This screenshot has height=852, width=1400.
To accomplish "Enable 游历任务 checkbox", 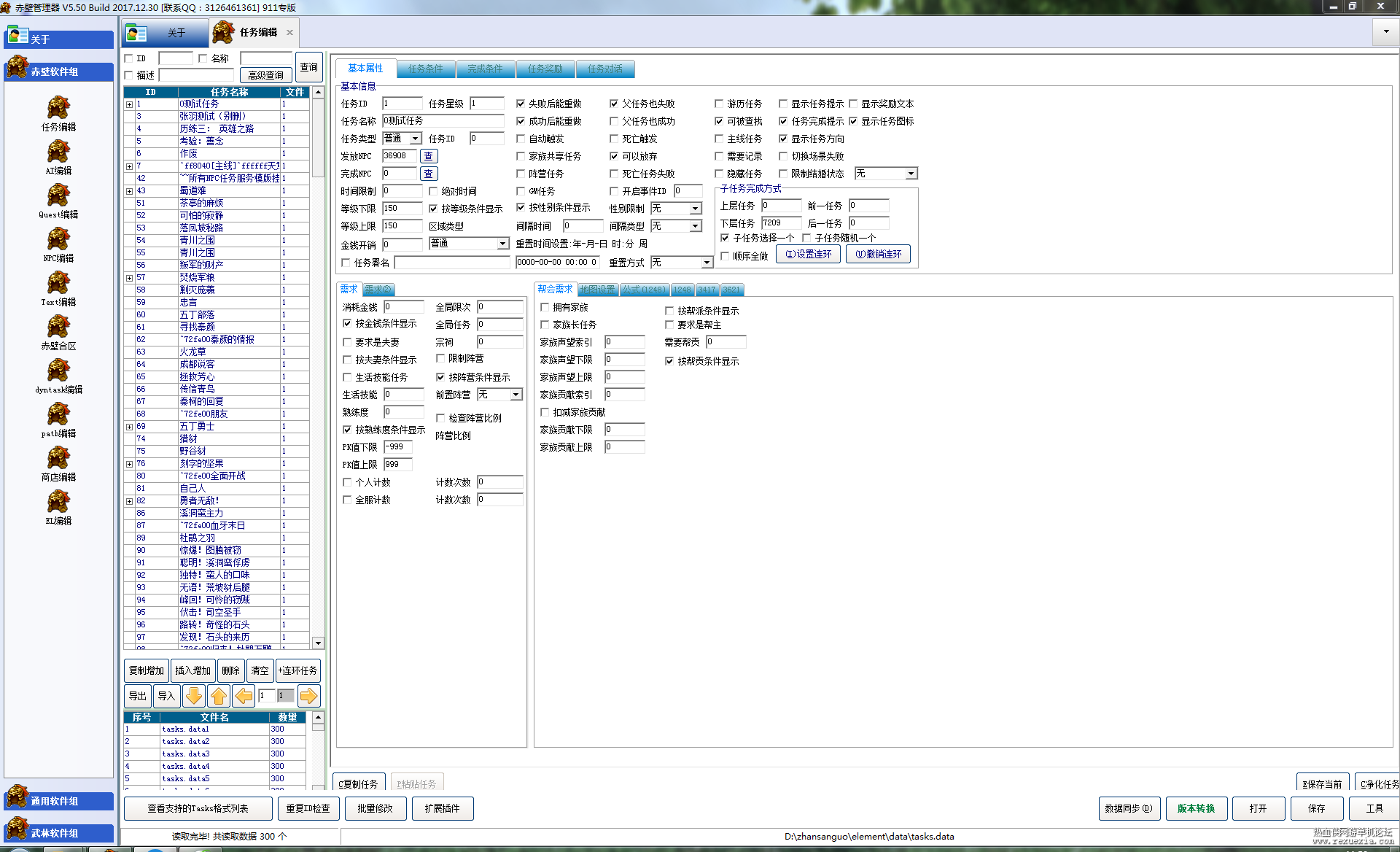I will [719, 104].
